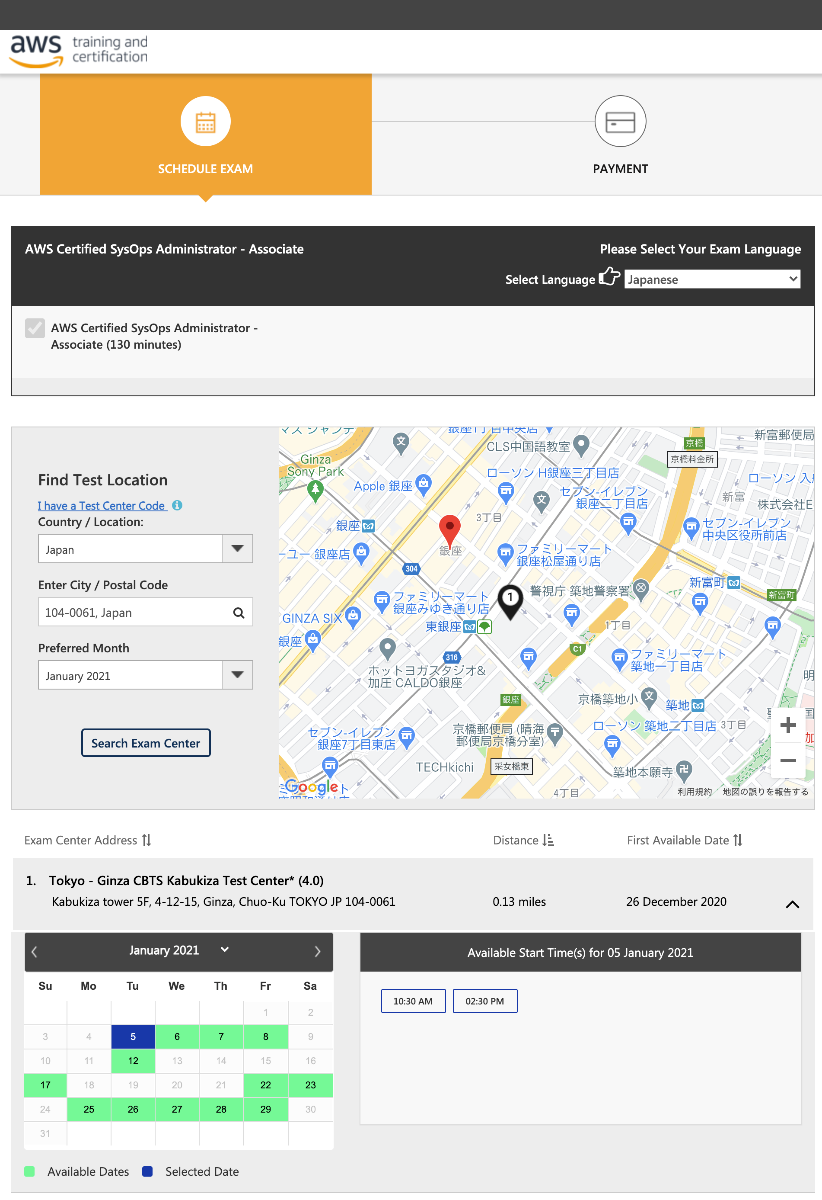Viewport: 822px width, 1200px height.
Task: Click the green Available Dates legend swatch
Action: (30, 1171)
